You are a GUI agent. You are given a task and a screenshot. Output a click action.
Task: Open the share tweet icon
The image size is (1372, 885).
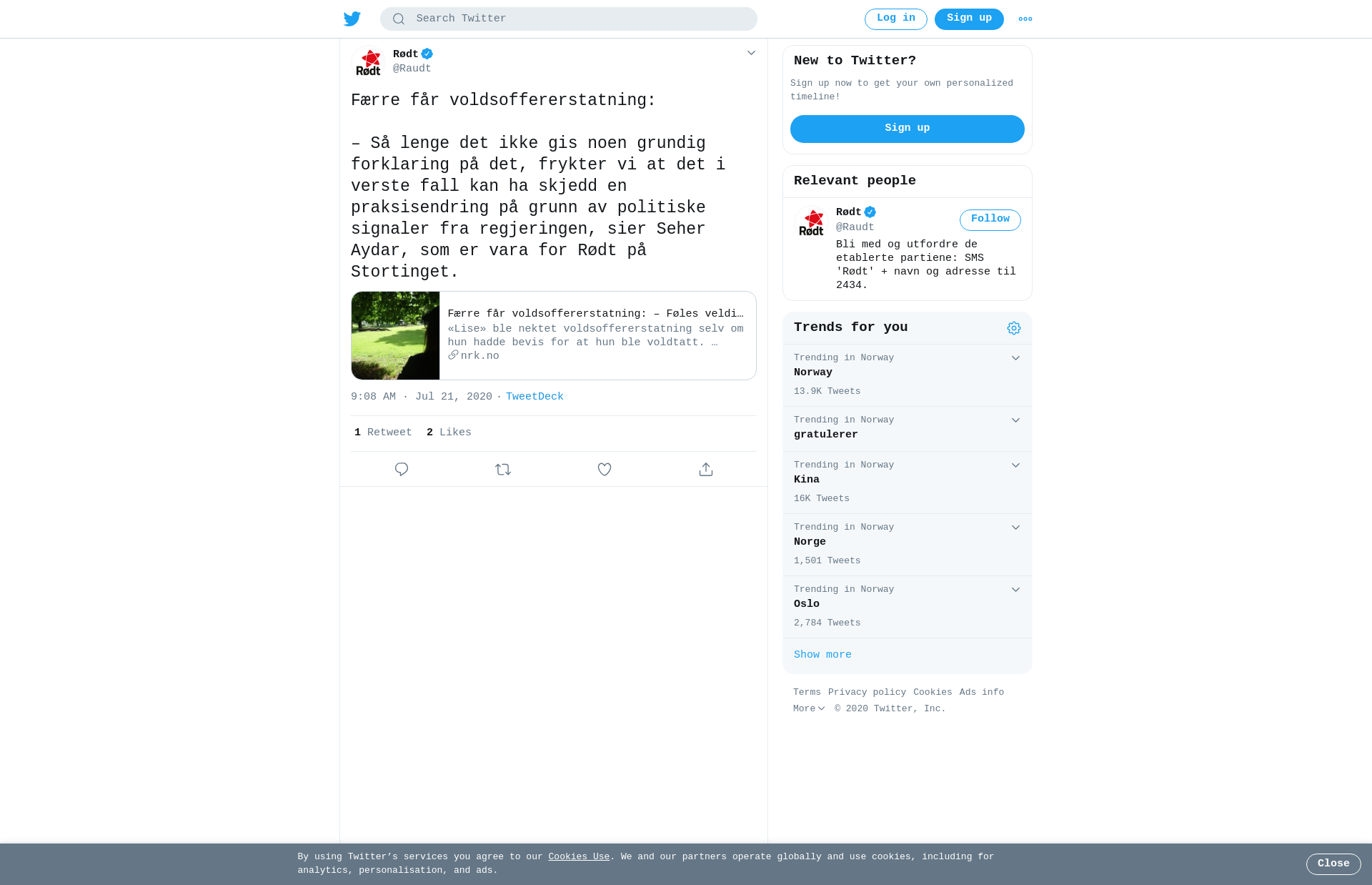(x=706, y=470)
